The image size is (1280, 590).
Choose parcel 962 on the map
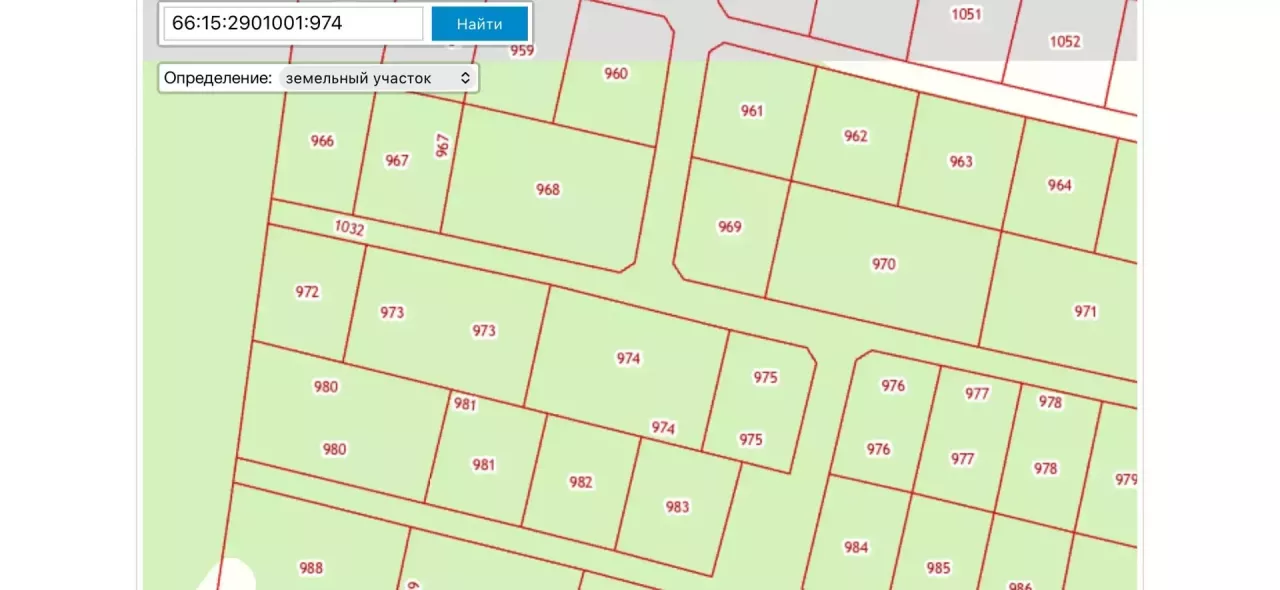click(856, 136)
